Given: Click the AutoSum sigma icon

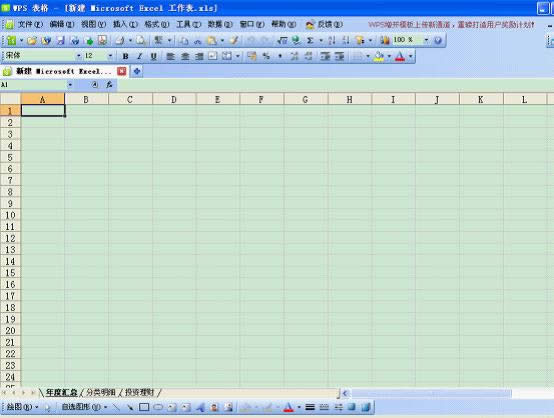Looking at the screenshot, I should click(310, 40).
